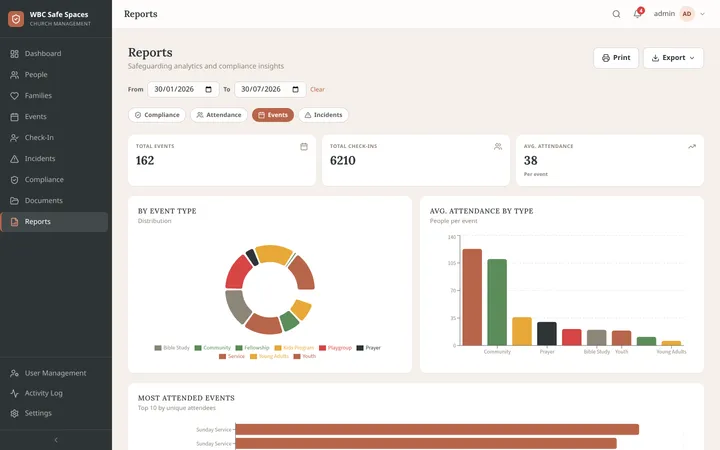720x450 pixels.
Task: Click the calendar icon on Total Events card
Action: [x=304, y=146]
